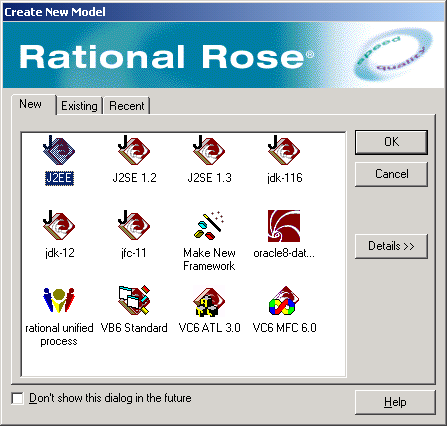Choose the jdk-12 framework icon
The width and height of the screenshot is (447, 426).
[59, 225]
